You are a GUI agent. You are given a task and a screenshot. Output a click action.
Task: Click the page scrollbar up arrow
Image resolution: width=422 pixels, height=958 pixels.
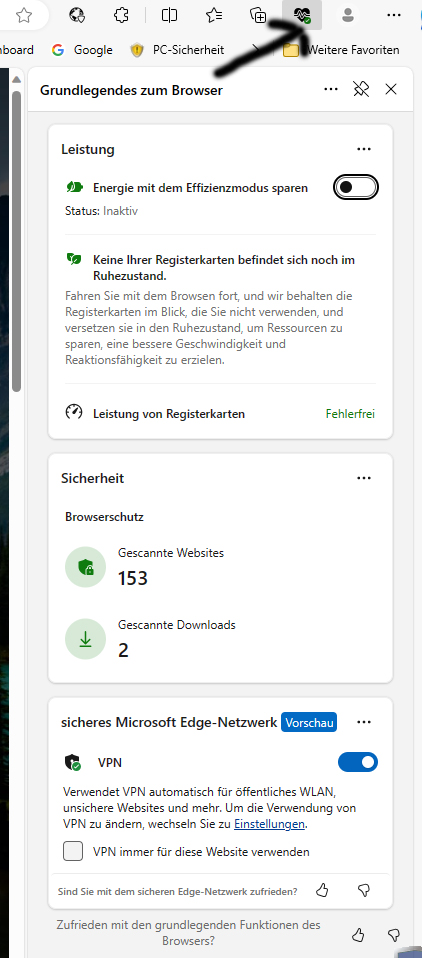(17, 79)
